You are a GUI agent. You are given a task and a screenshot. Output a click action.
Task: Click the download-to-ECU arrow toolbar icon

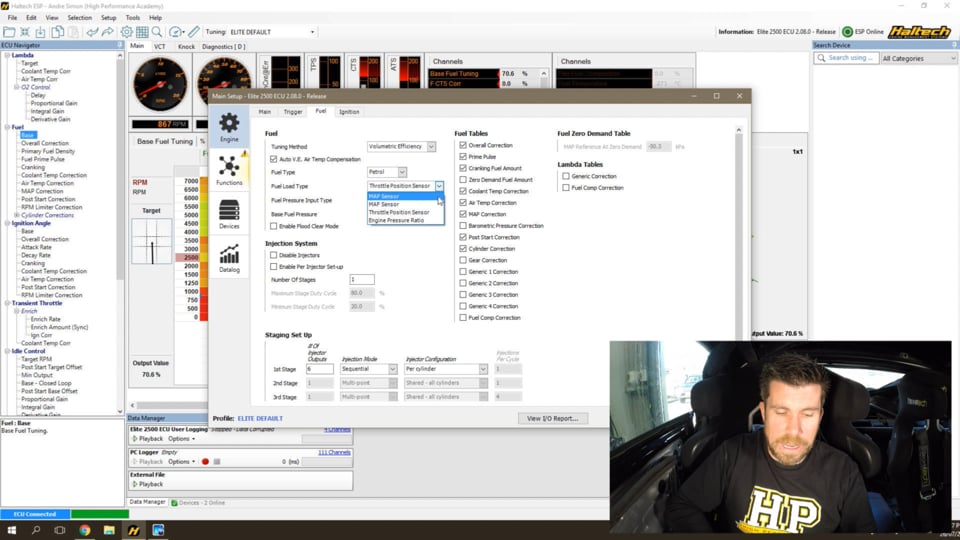tap(40, 32)
